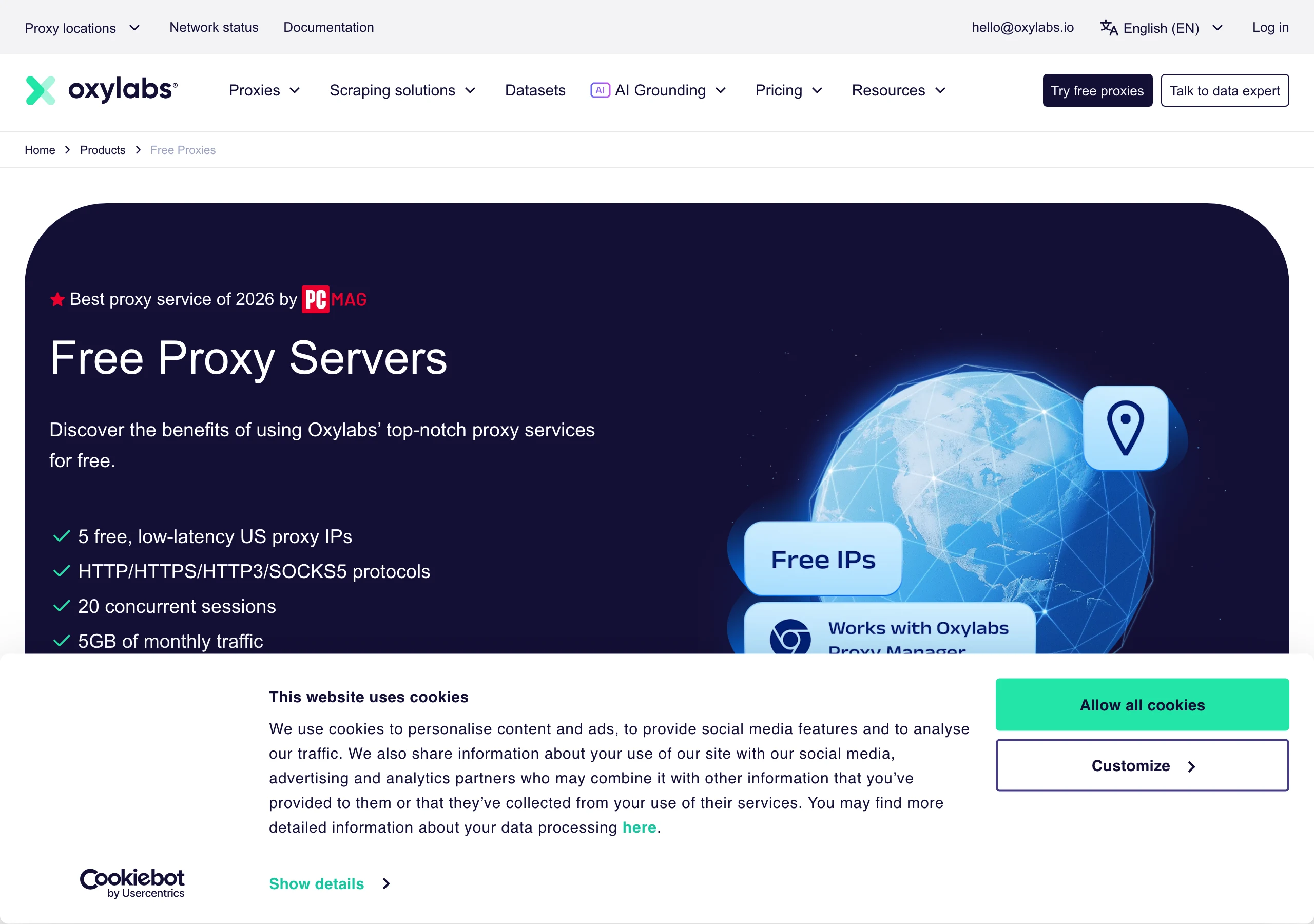This screenshot has width=1314, height=924.
Task: Click the Oxylabs logo
Action: point(101,90)
